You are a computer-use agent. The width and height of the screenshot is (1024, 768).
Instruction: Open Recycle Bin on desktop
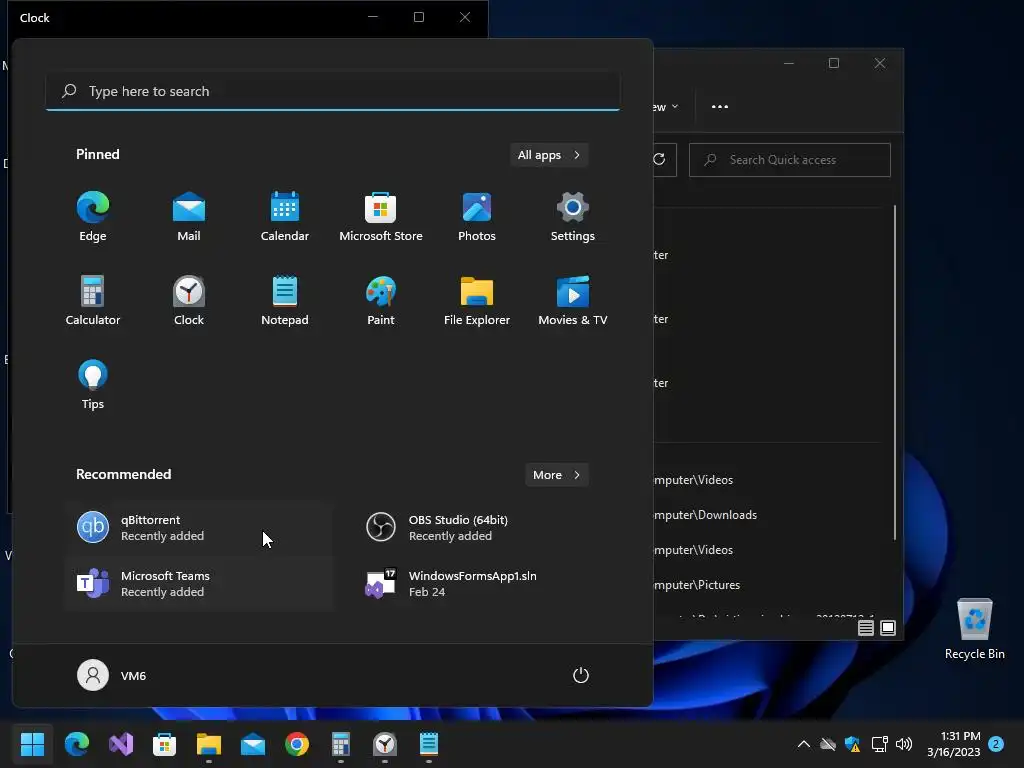974,629
